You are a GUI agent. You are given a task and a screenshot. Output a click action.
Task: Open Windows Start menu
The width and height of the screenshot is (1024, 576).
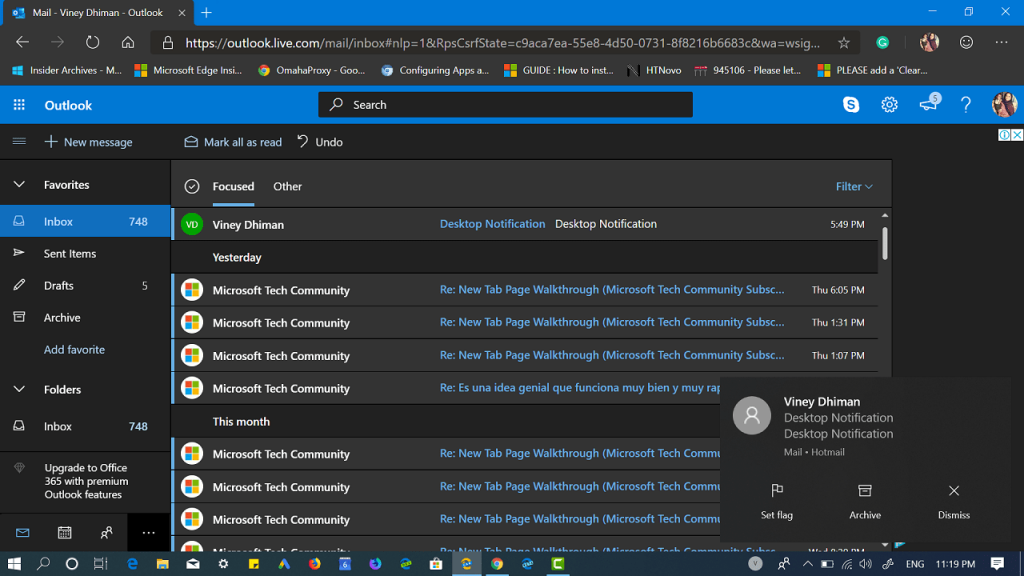pyautogui.click(x=14, y=564)
